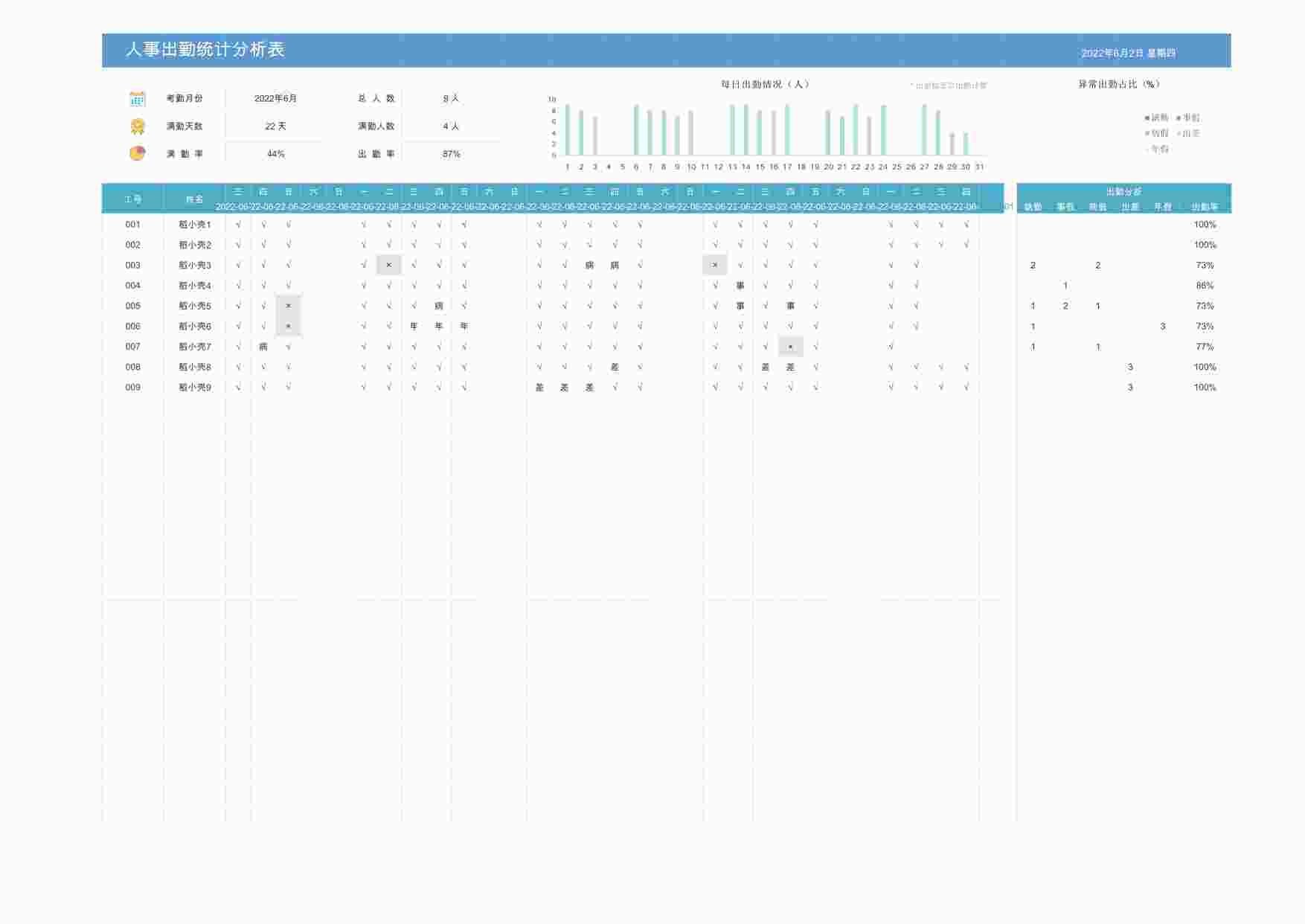1305x924 pixels.
Task: Click the 病假 legend entry in the pie chart
Action: click(1157, 133)
